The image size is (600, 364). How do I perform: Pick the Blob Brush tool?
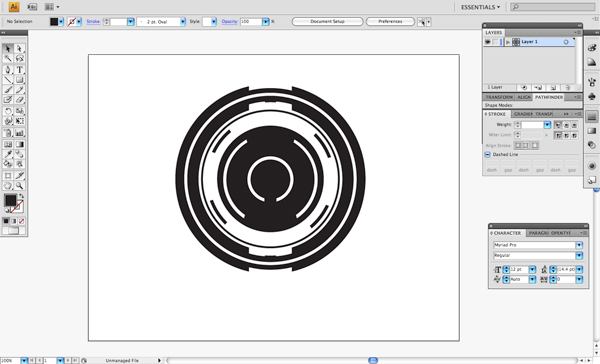click(8, 100)
